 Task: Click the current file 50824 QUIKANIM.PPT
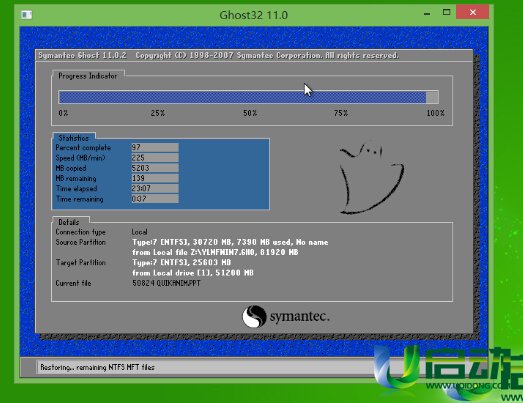pyautogui.click(x=166, y=283)
